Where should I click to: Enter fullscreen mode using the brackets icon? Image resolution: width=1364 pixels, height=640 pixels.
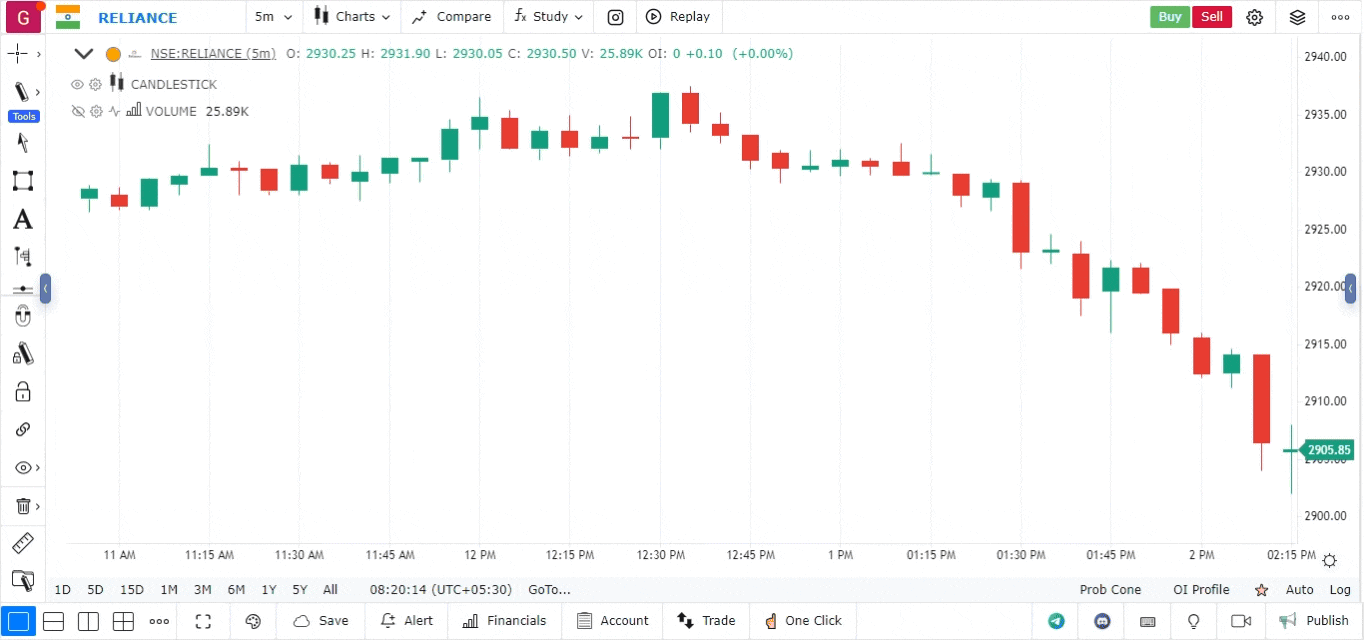[203, 621]
